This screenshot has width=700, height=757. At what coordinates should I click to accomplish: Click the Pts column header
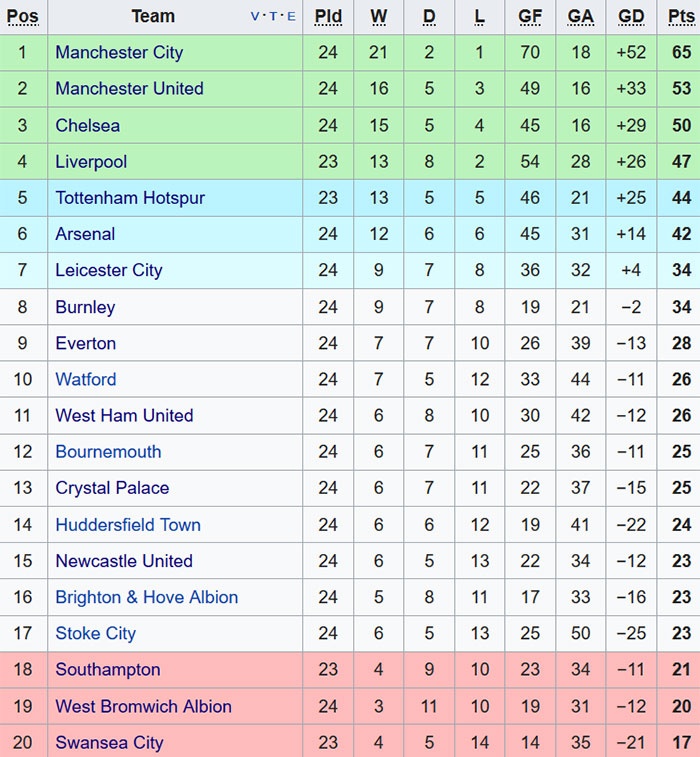[x=680, y=17]
